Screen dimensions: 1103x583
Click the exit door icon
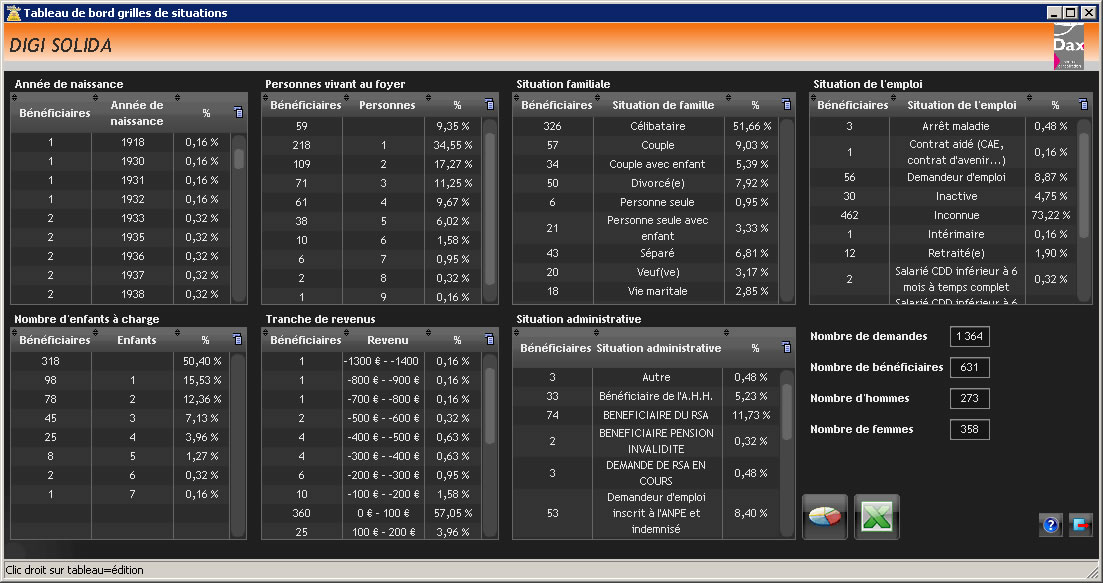point(1080,525)
